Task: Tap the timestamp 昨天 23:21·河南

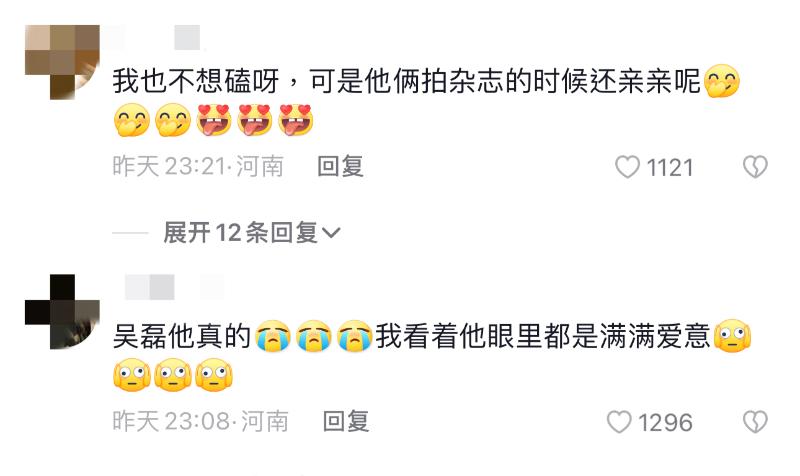Action: 198,166
